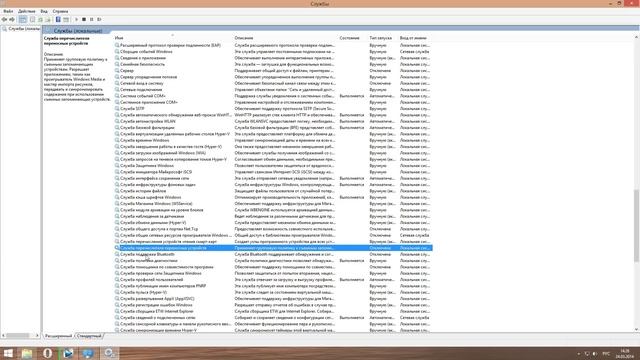
Task: Open the Вид menu
Action: (44, 11)
